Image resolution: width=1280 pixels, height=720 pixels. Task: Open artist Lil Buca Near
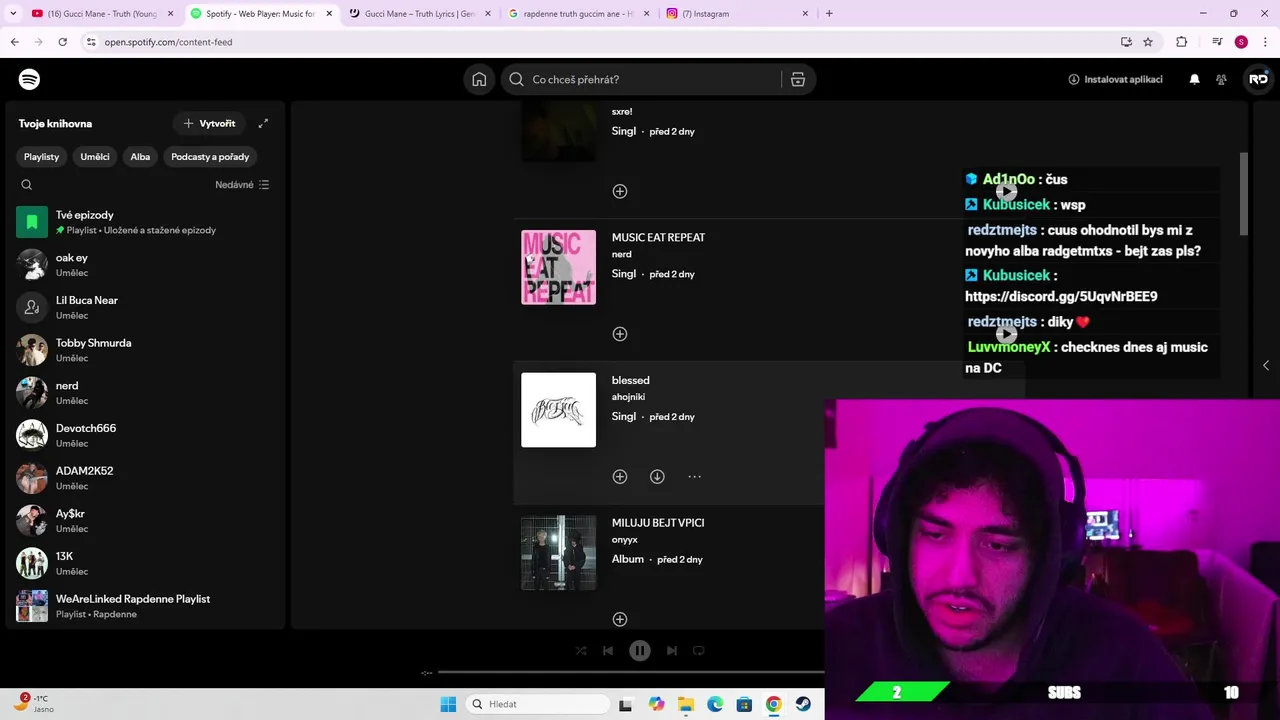point(145,307)
